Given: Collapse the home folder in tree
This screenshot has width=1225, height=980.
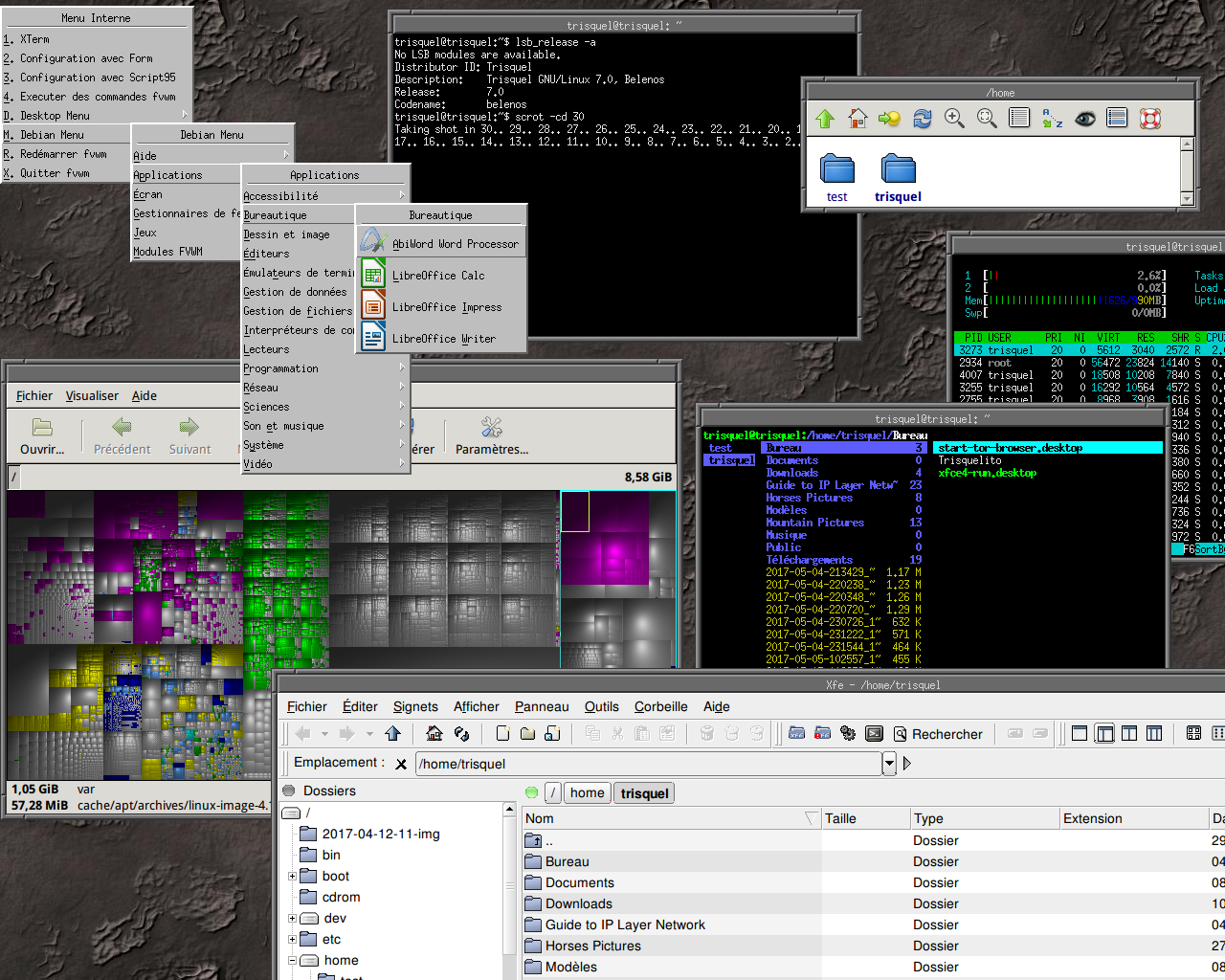Looking at the screenshot, I should [292, 960].
